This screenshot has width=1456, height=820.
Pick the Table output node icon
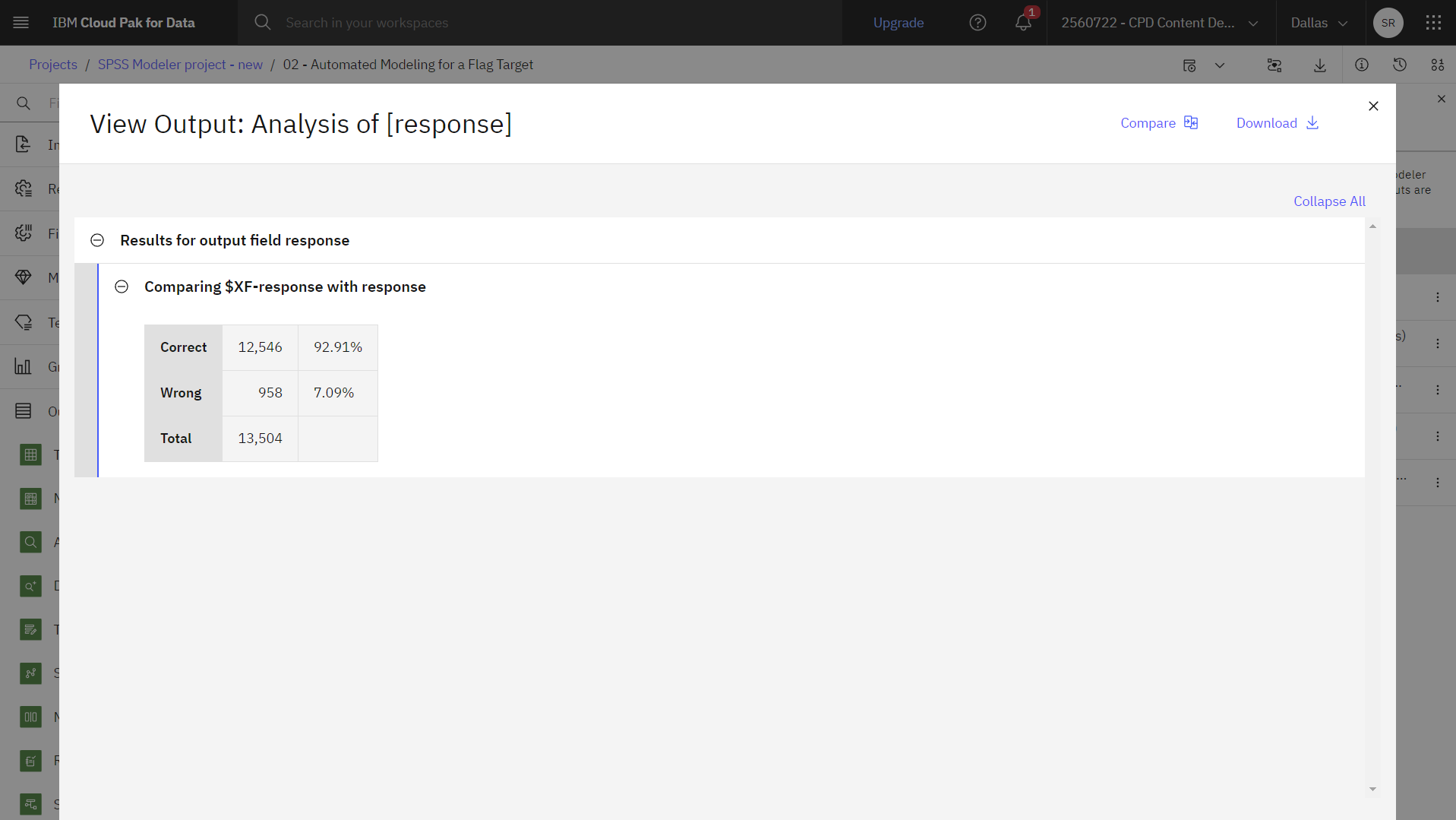30,454
